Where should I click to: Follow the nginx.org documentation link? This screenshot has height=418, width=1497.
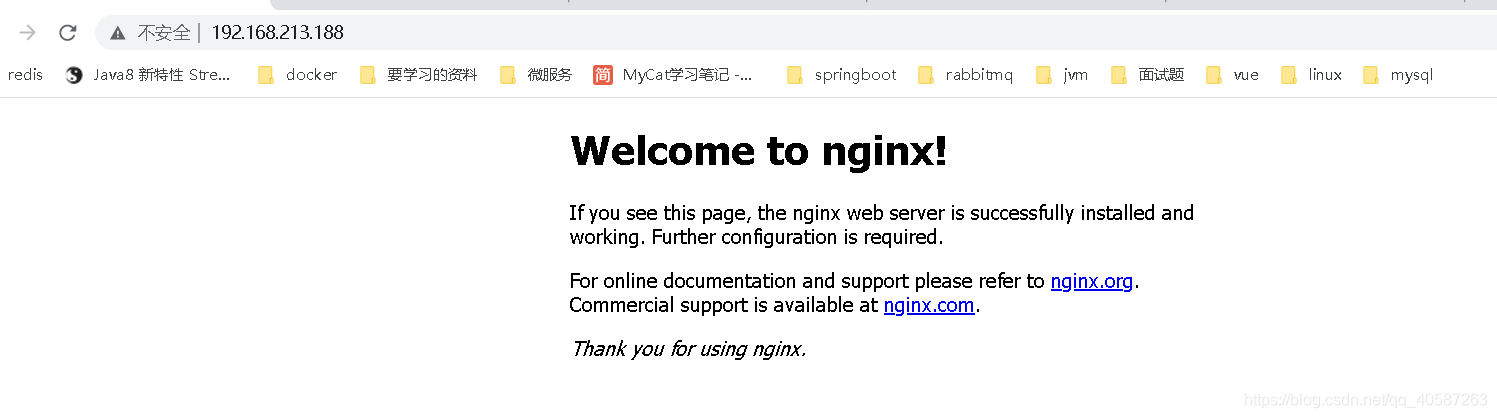pyautogui.click(x=1092, y=281)
